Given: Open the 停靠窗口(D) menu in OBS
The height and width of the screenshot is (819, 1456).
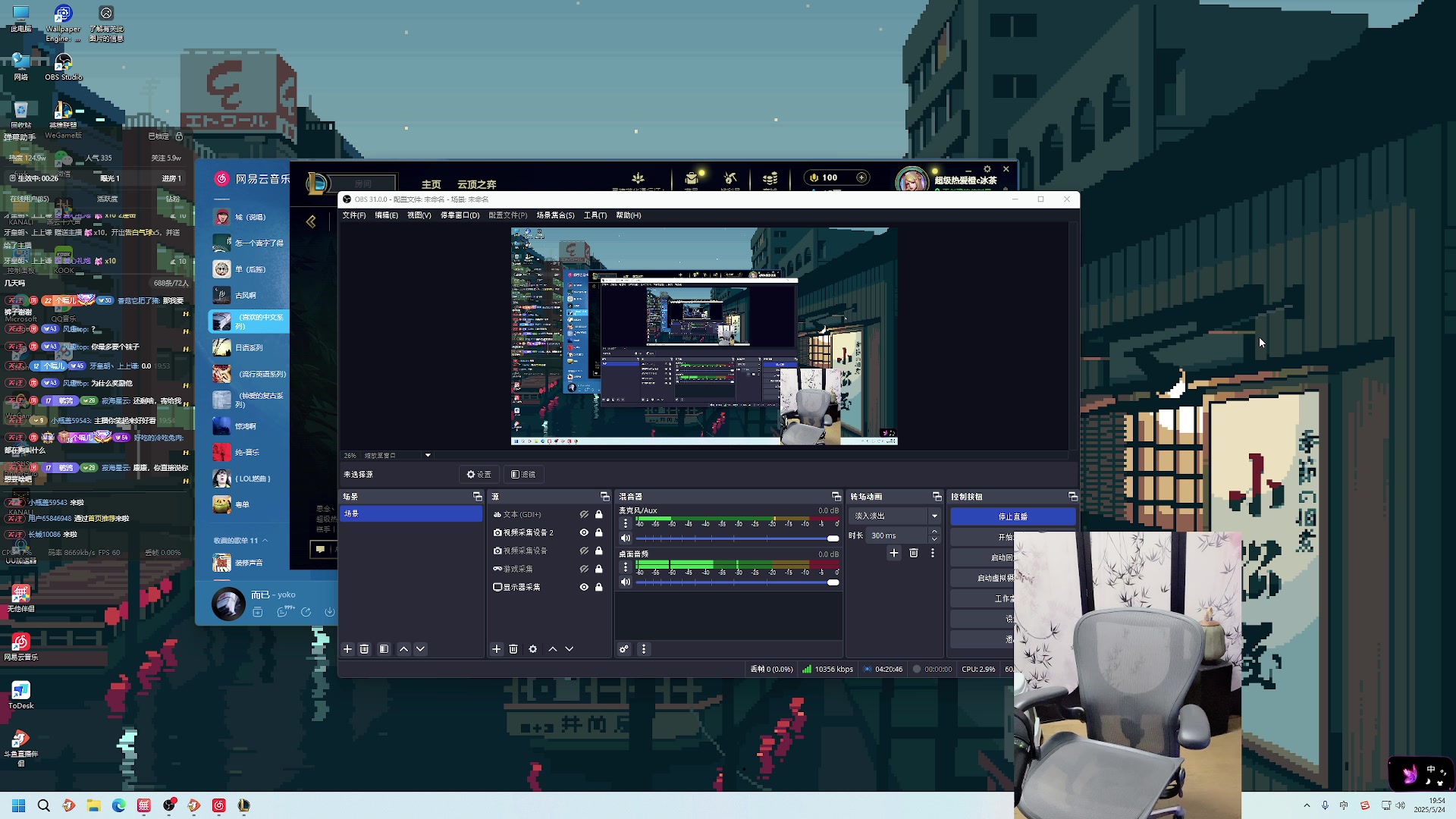Looking at the screenshot, I should [x=460, y=215].
